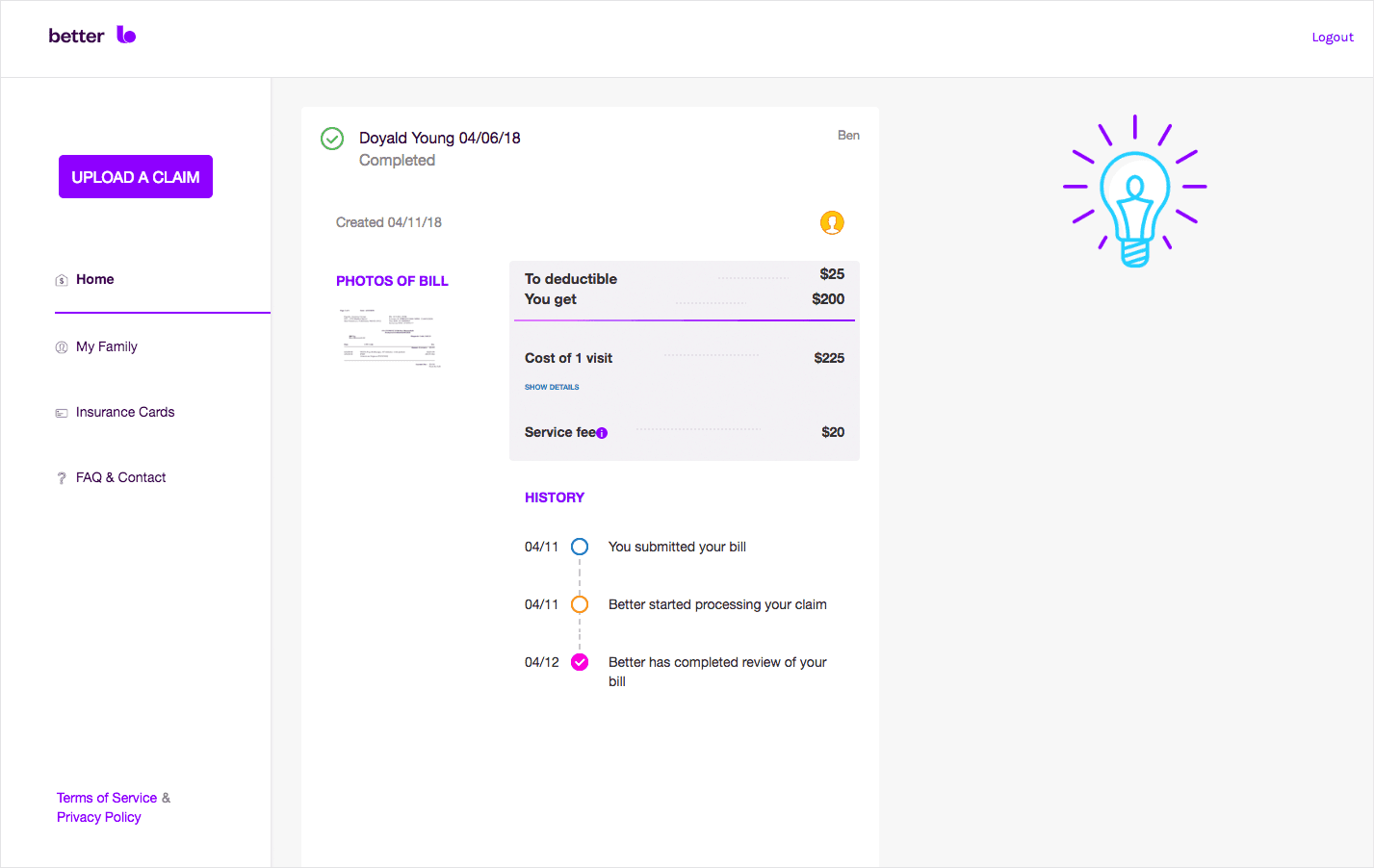Image resolution: width=1374 pixels, height=868 pixels.
Task: Click the orange avatar icon near Created date
Action: point(832,222)
